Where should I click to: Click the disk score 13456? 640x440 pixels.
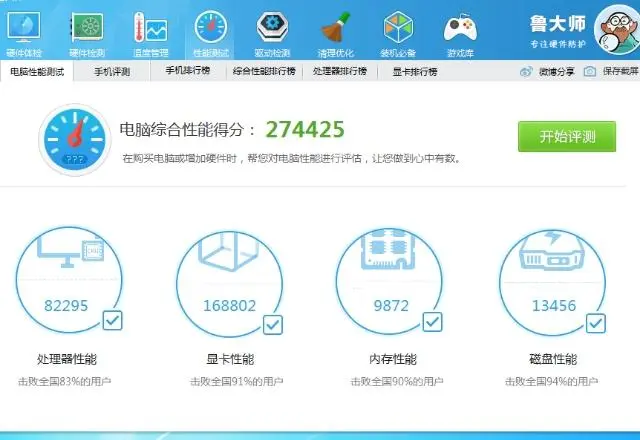554,306
